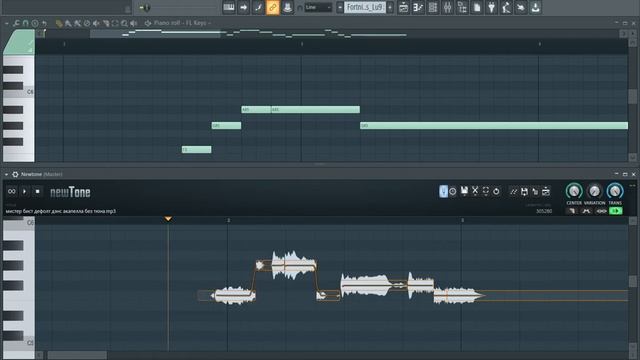Click the arrow countdown button in top toolbar
The height and width of the screenshot is (360, 640).
pos(244,7)
